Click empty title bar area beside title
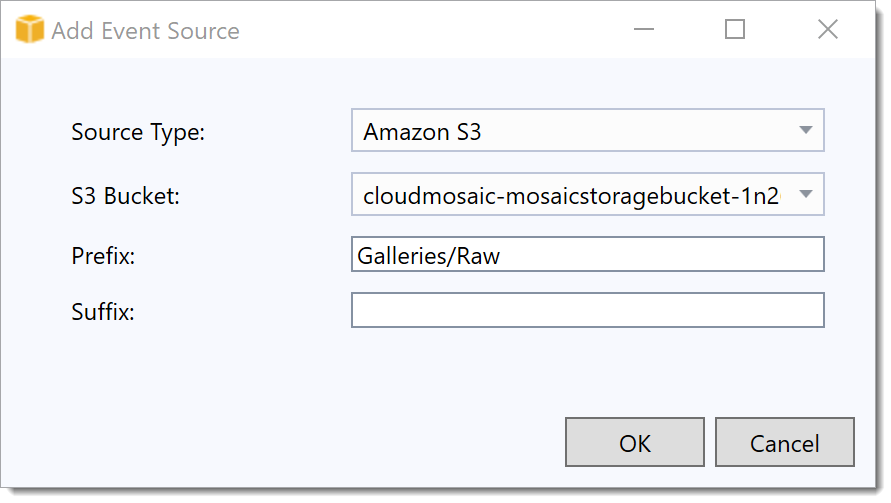Screen dimensions: 891x503 [x=432, y=30]
